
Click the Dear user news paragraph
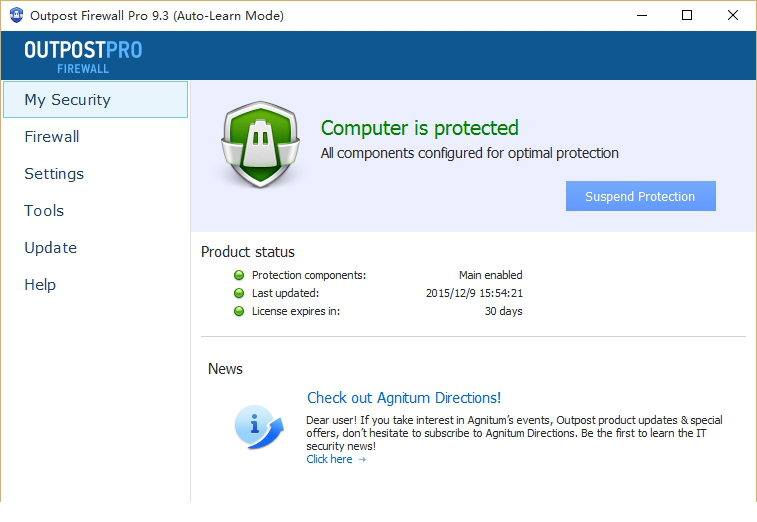514,433
